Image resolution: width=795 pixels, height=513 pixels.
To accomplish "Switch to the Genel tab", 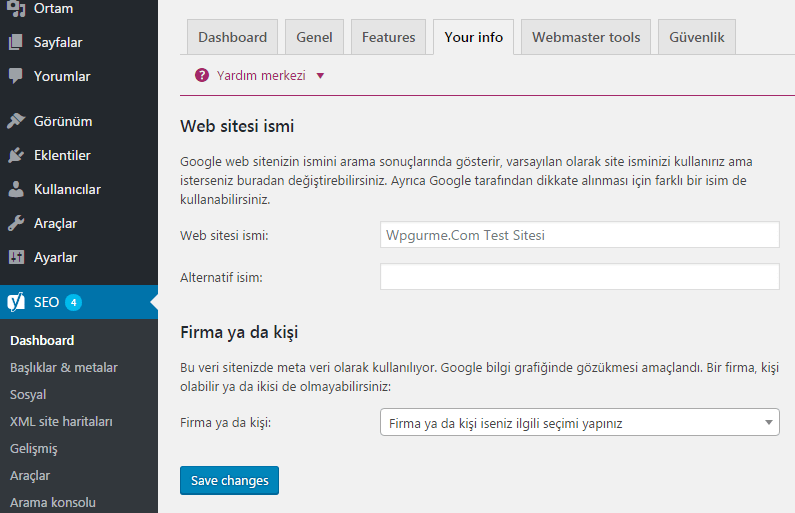I will tap(314, 37).
